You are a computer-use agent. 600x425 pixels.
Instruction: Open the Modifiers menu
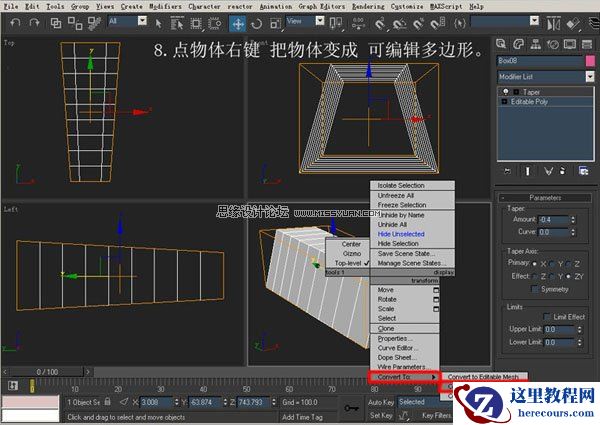click(x=165, y=7)
